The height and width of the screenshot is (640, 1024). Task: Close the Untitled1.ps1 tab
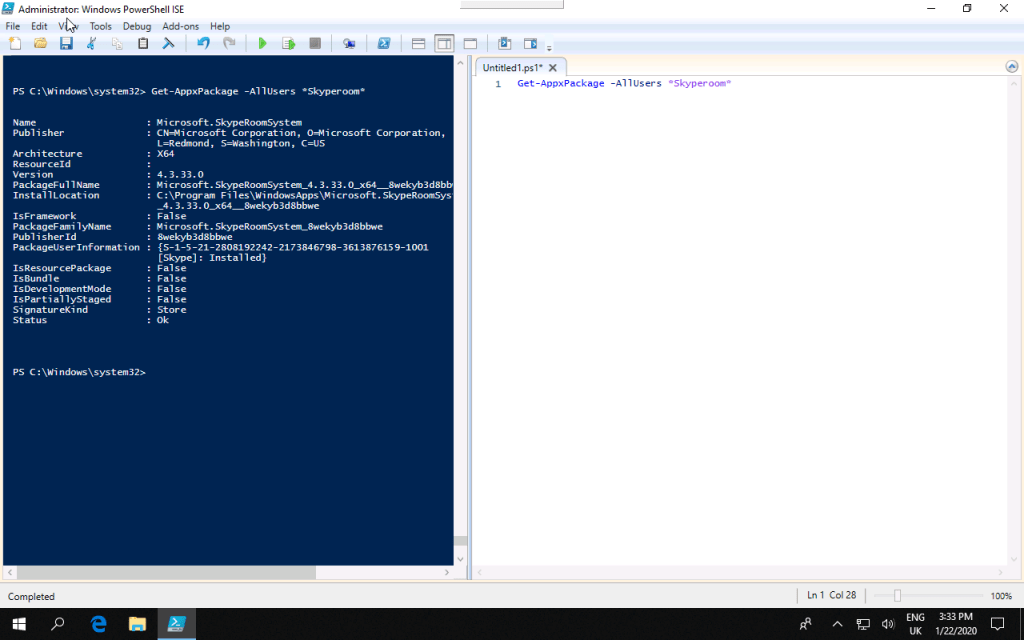coord(553,67)
